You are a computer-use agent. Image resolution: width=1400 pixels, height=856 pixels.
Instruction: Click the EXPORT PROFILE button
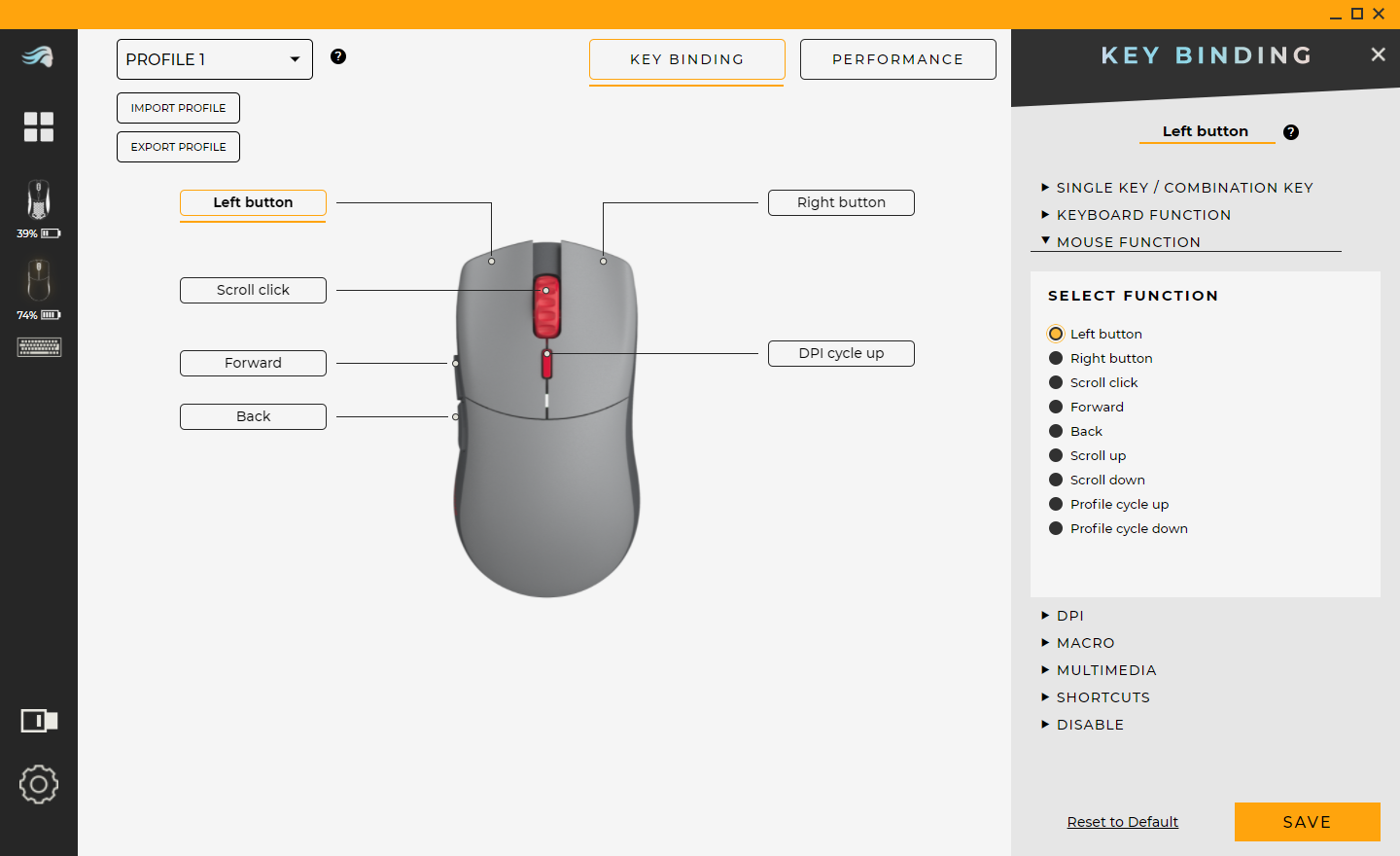point(178,146)
